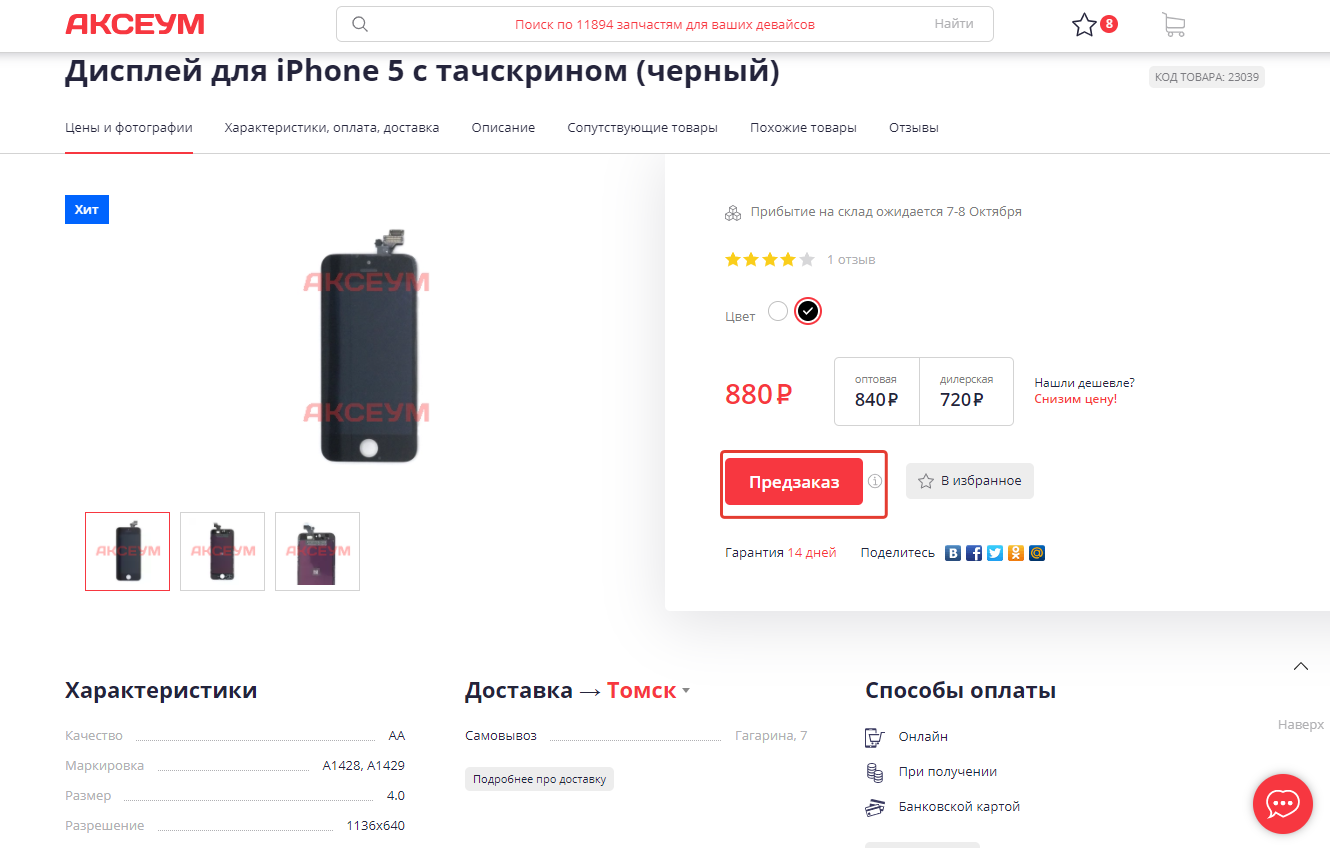
Task: Click the preorder info icon
Action: [875, 481]
